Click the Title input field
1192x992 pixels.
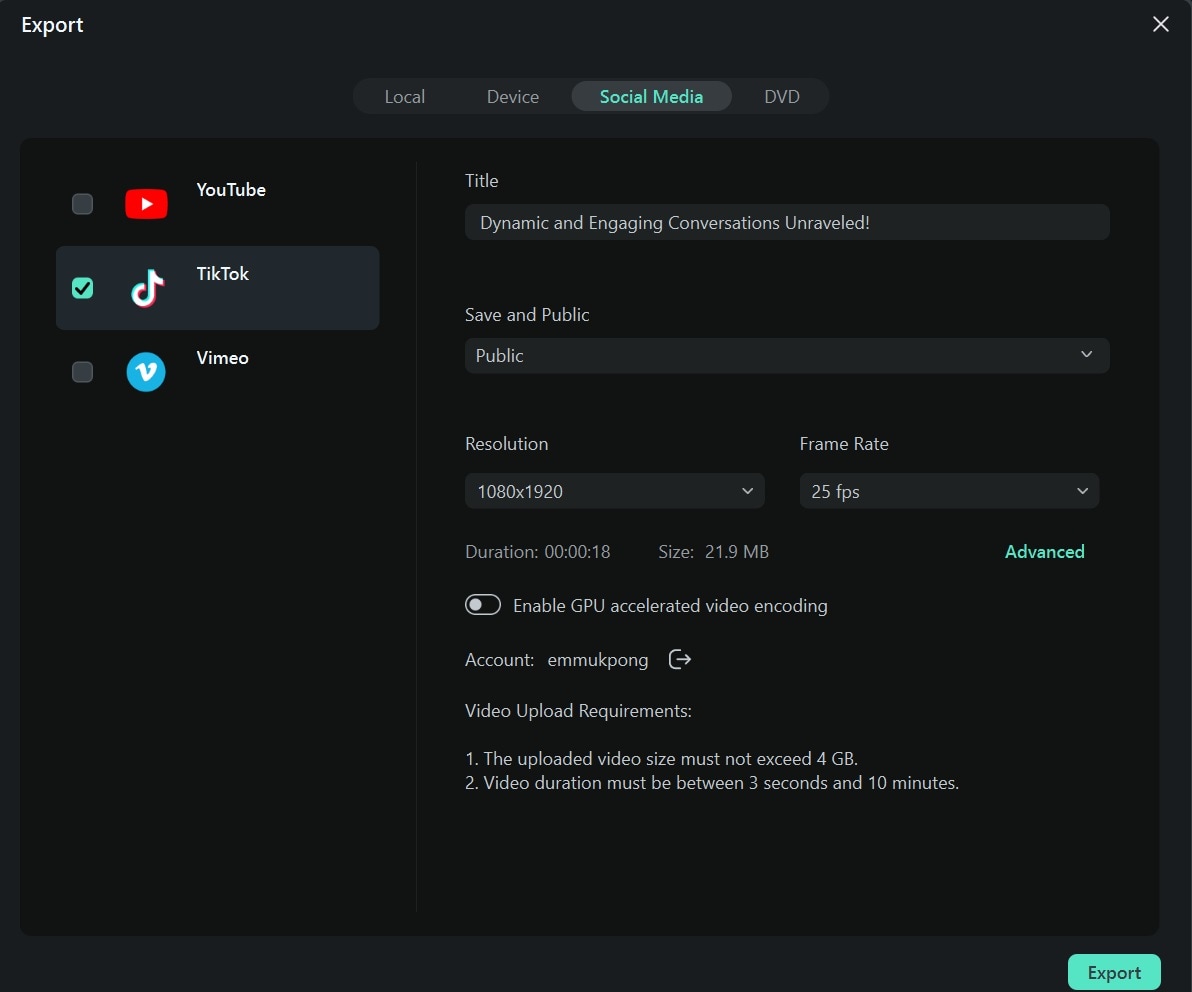(787, 222)
